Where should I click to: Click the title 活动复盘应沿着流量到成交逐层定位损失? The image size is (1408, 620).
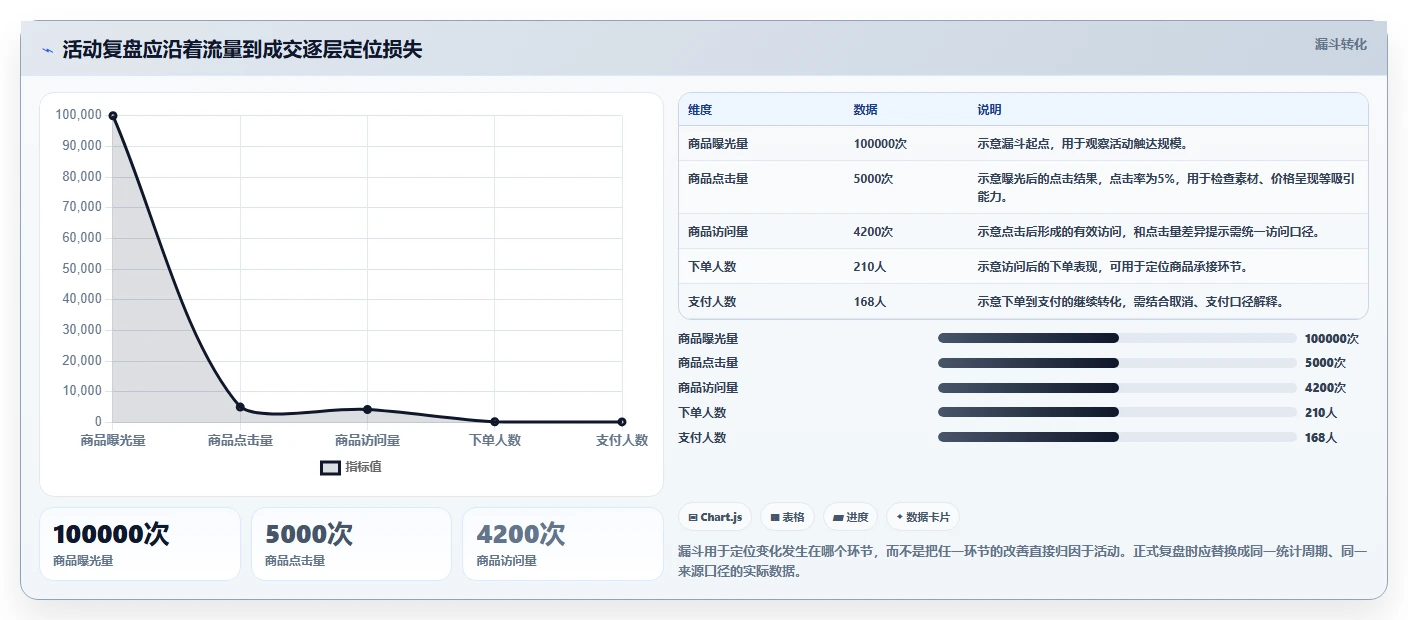242,50
